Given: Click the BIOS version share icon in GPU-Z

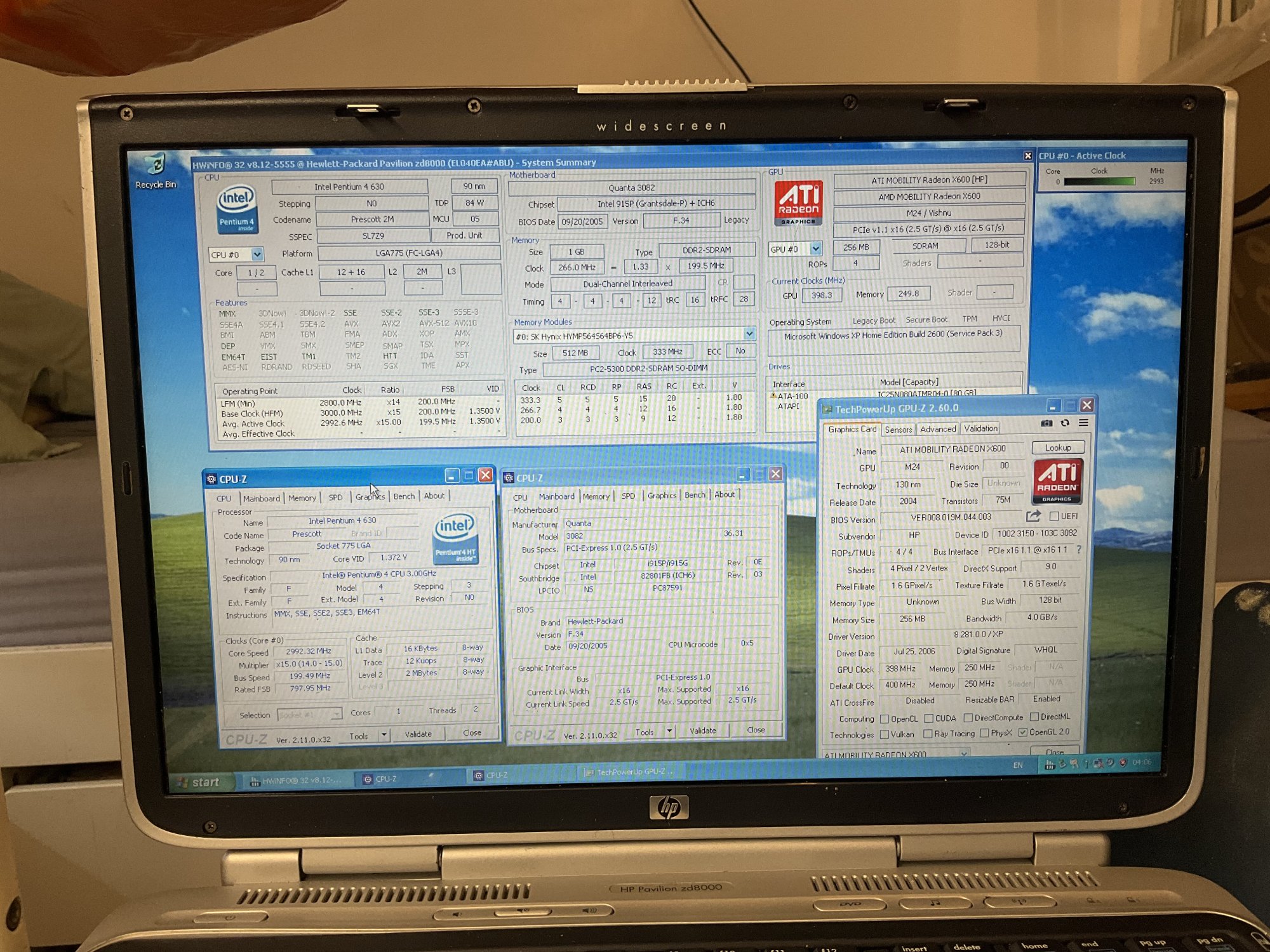Looking at the screenshot, I should (x=1033, y=516).
